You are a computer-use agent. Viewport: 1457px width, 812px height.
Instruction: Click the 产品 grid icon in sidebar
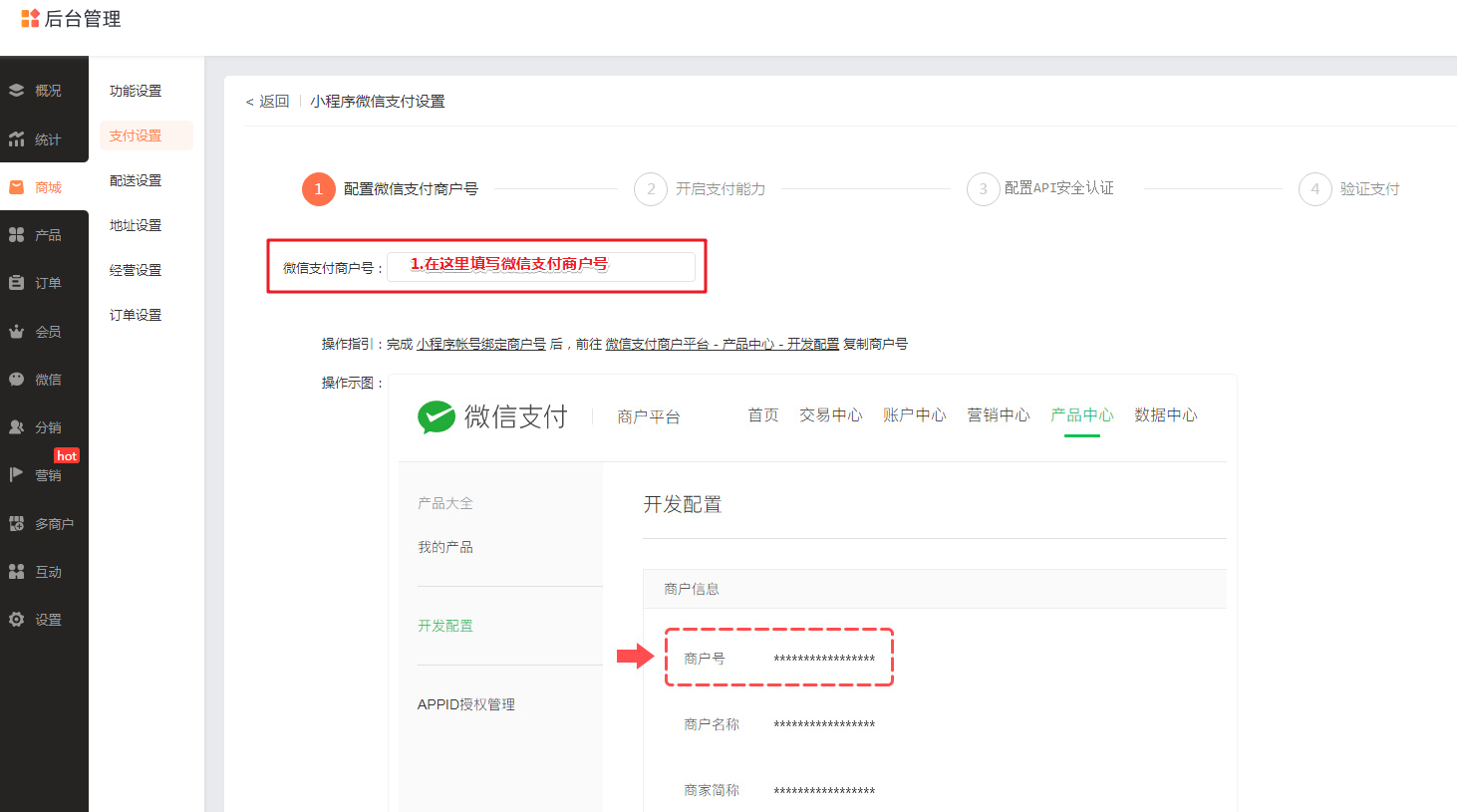coord(16,235)
